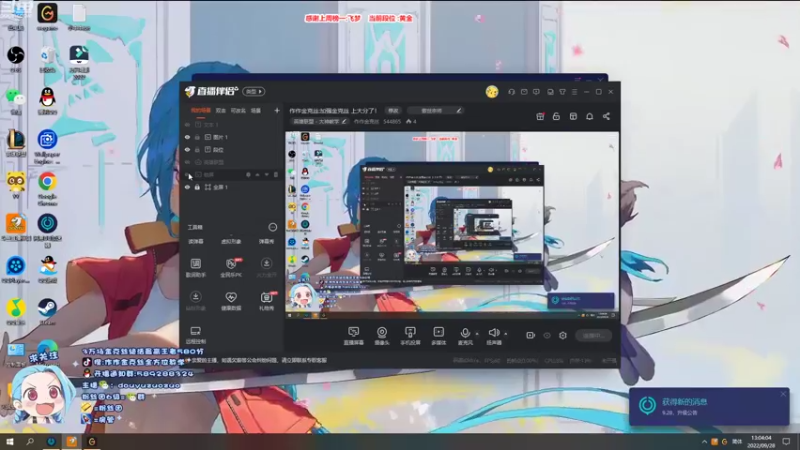The image size is (800, 450).
Task: Start recording with the camcorder icon
Action: point(530,335)
